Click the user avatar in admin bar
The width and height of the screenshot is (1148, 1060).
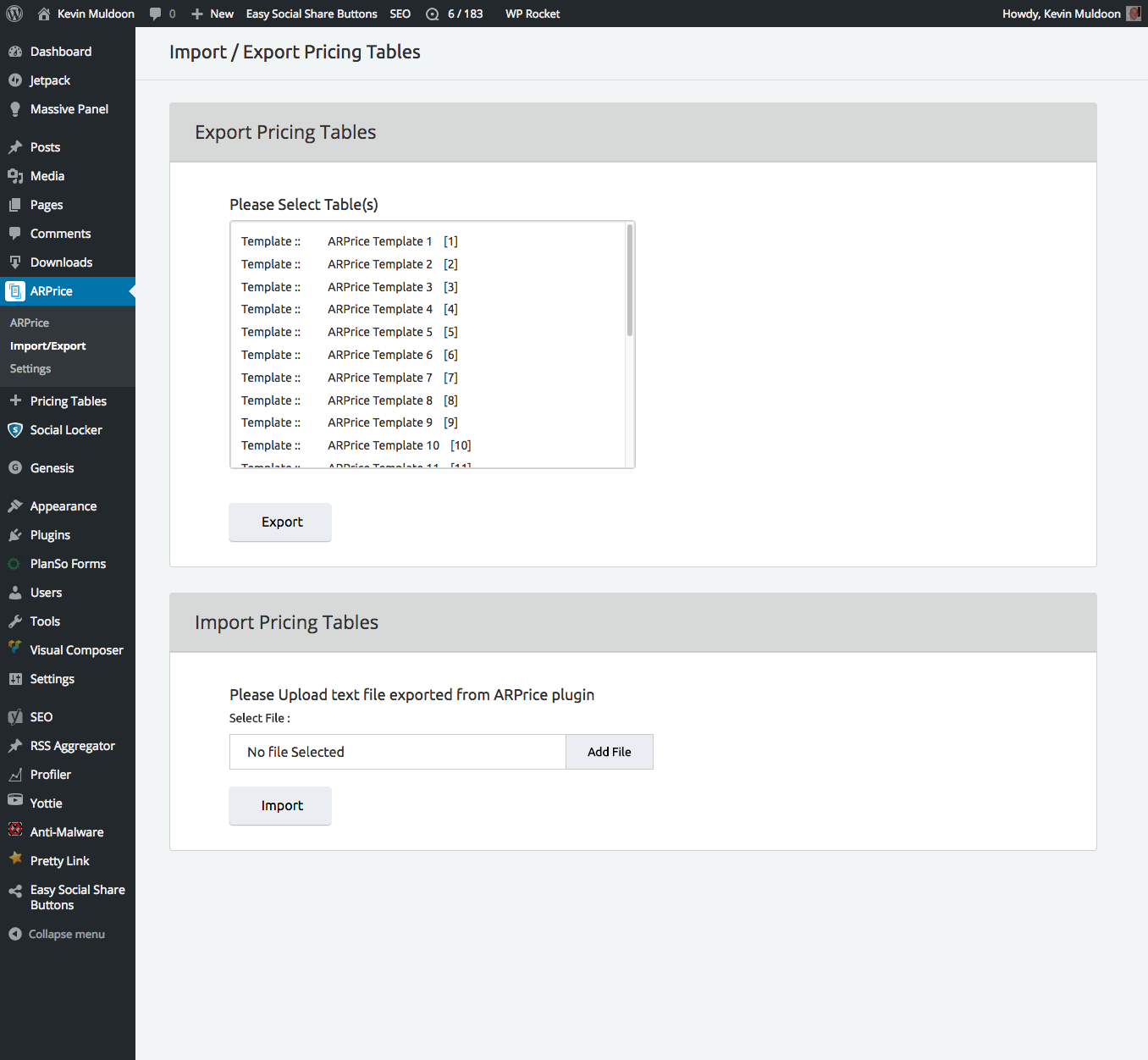click(1134, 14)
